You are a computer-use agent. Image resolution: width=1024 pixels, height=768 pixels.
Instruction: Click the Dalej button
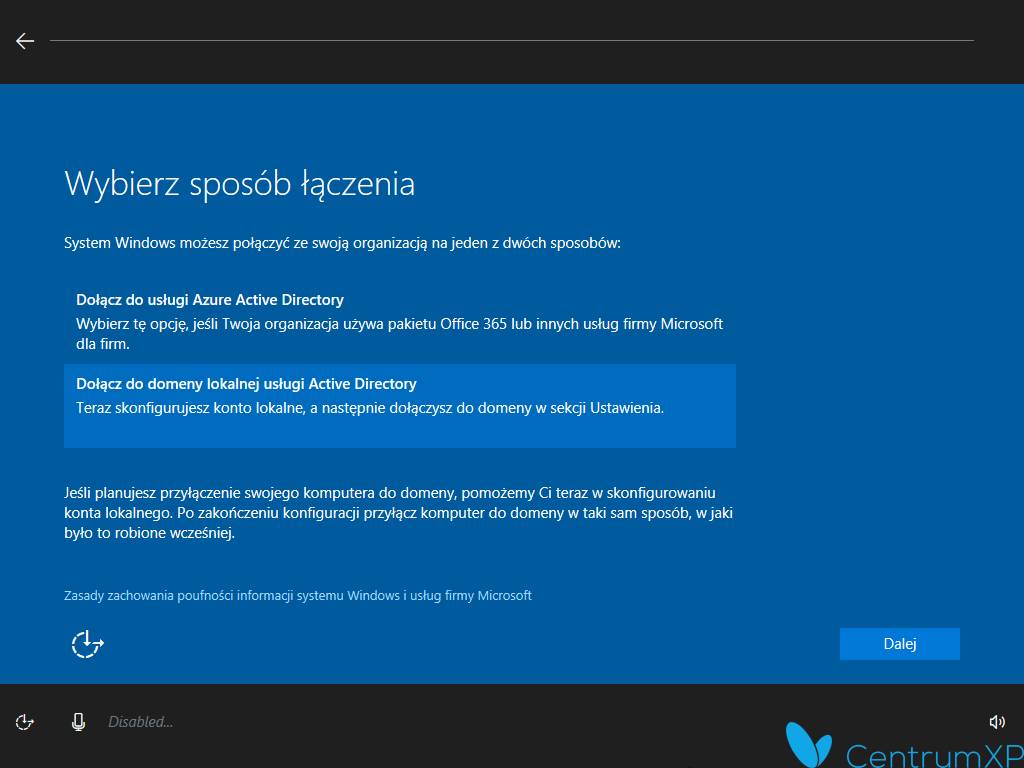(899, 644)
